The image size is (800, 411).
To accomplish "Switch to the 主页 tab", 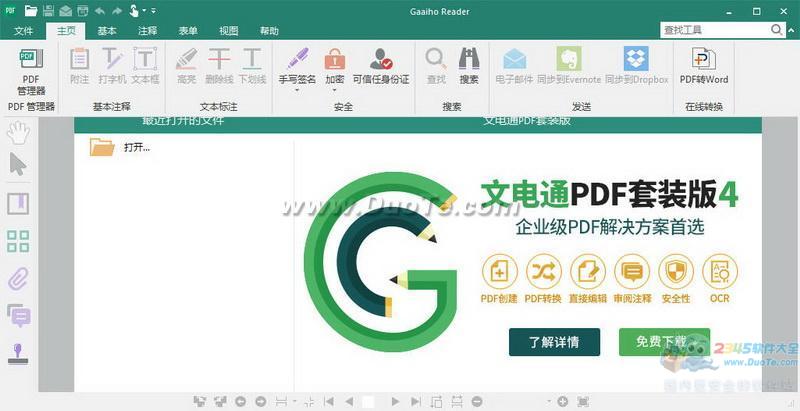I will pos(66,31).
